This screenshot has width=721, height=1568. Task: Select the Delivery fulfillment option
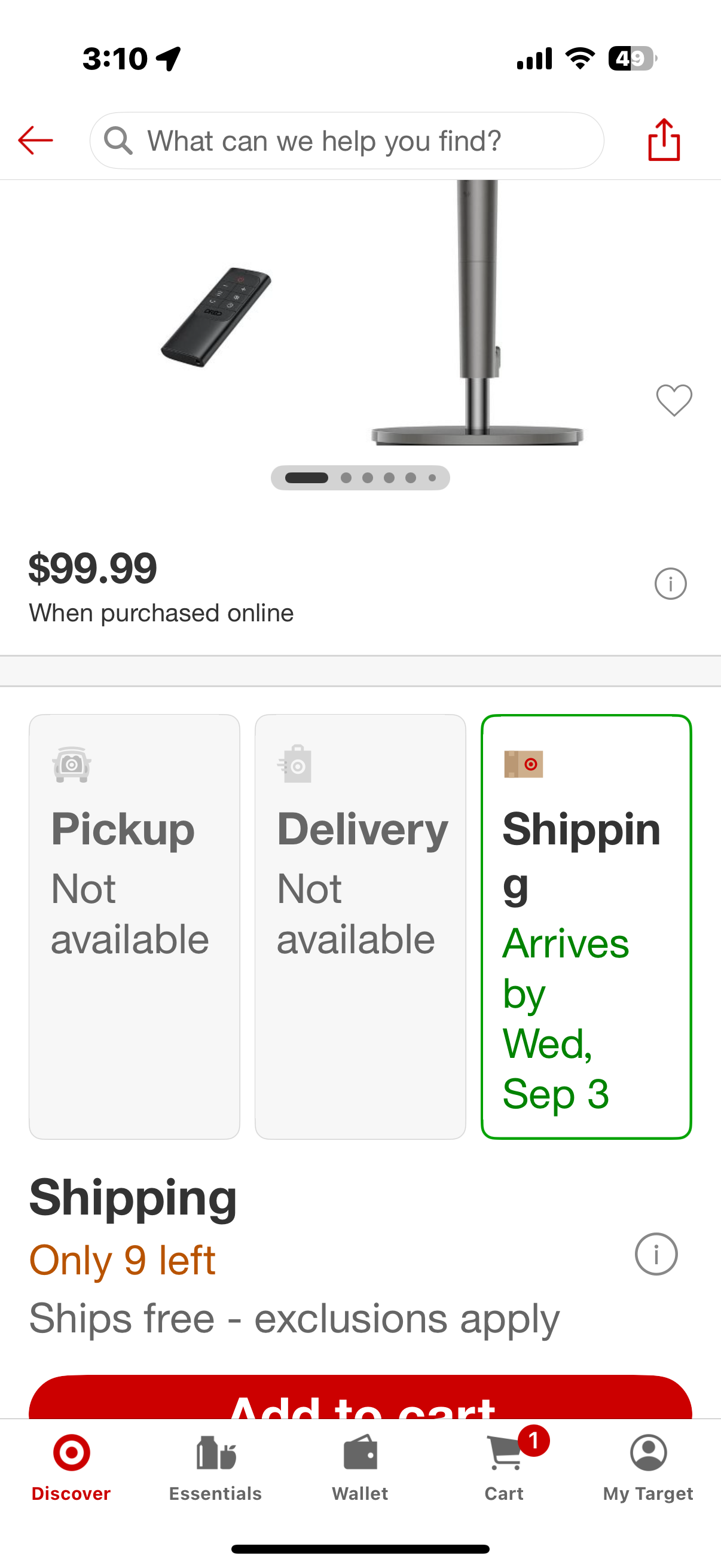click(x=360, y=926)
